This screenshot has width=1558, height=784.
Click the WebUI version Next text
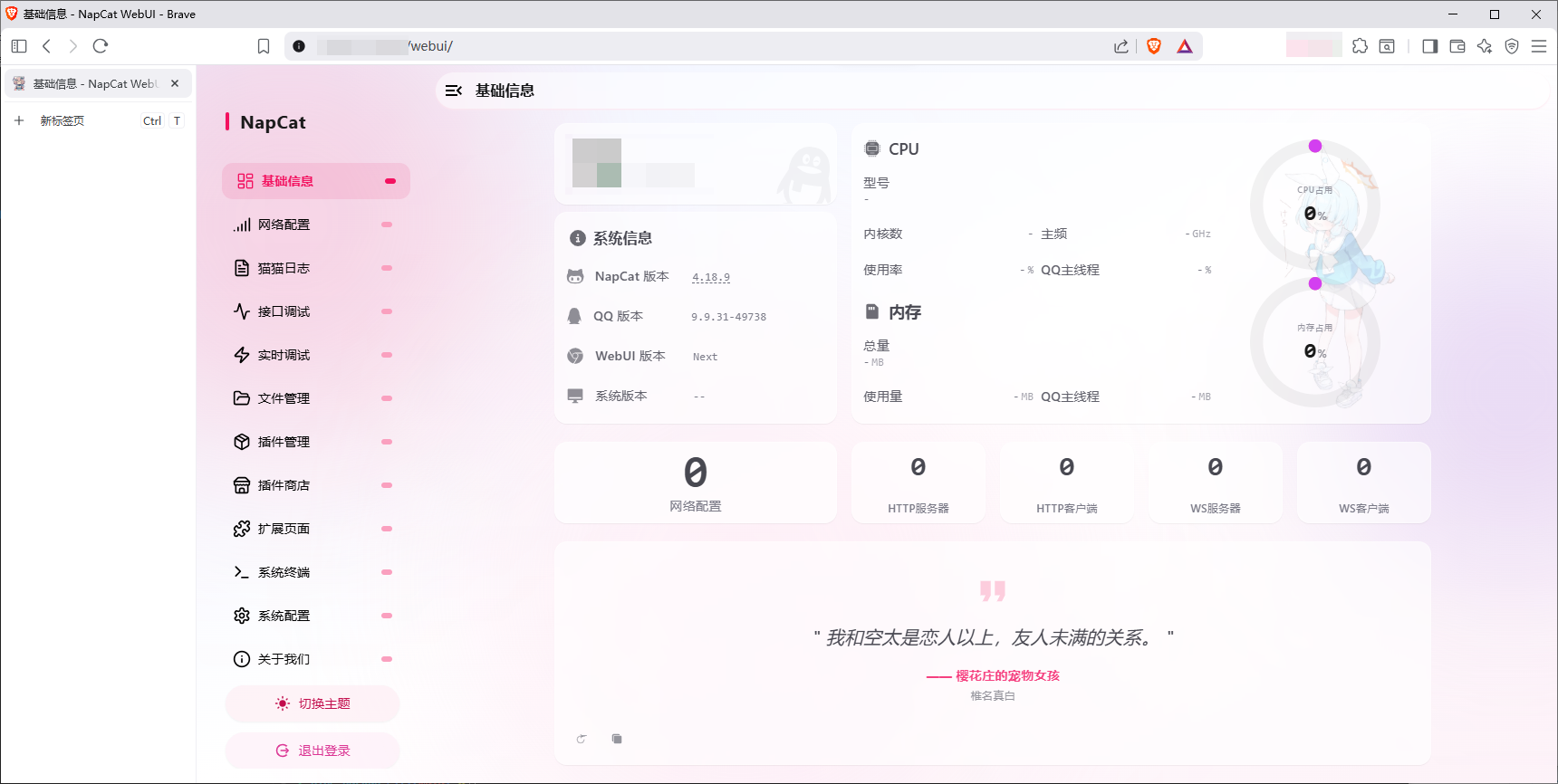(x=705, y=358)
